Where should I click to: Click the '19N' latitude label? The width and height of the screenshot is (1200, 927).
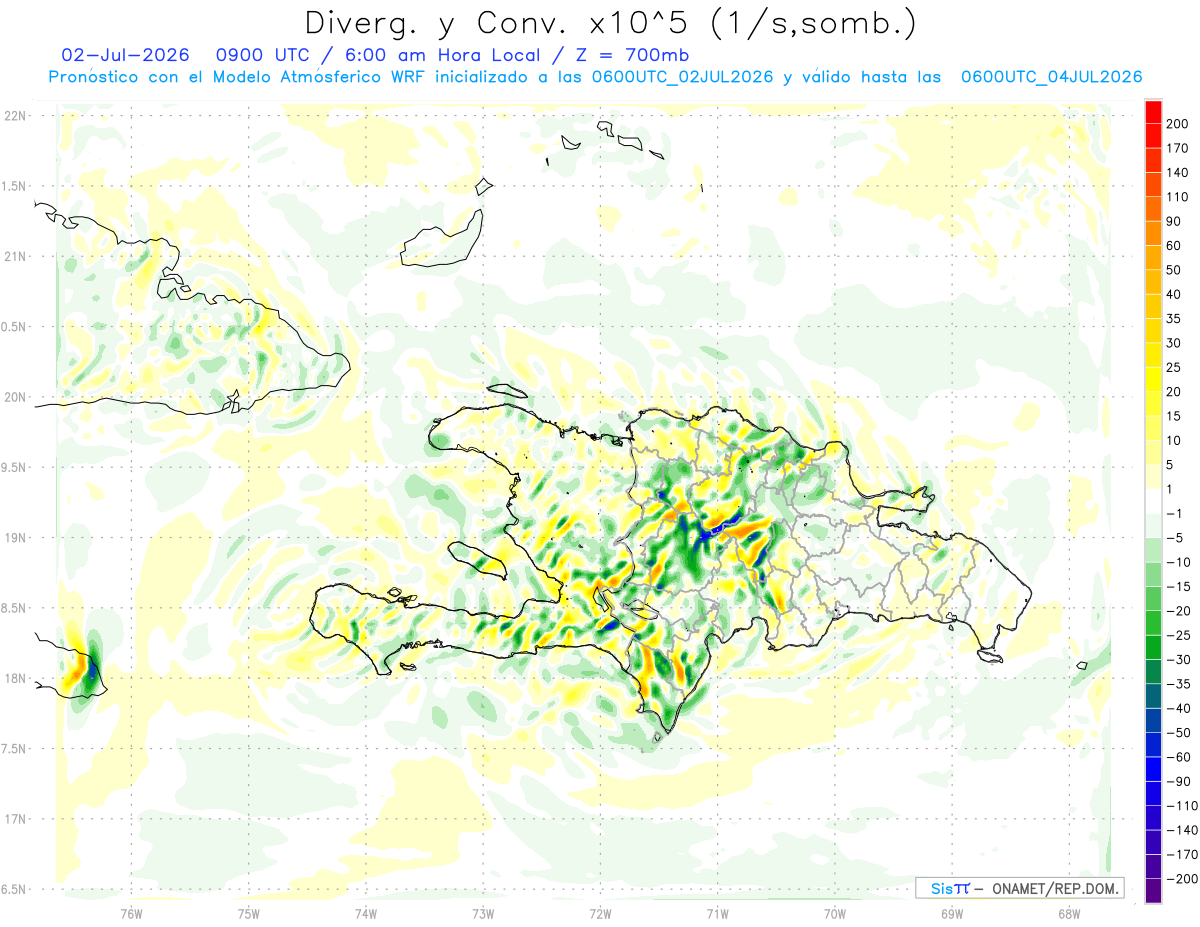pos(15,537)
